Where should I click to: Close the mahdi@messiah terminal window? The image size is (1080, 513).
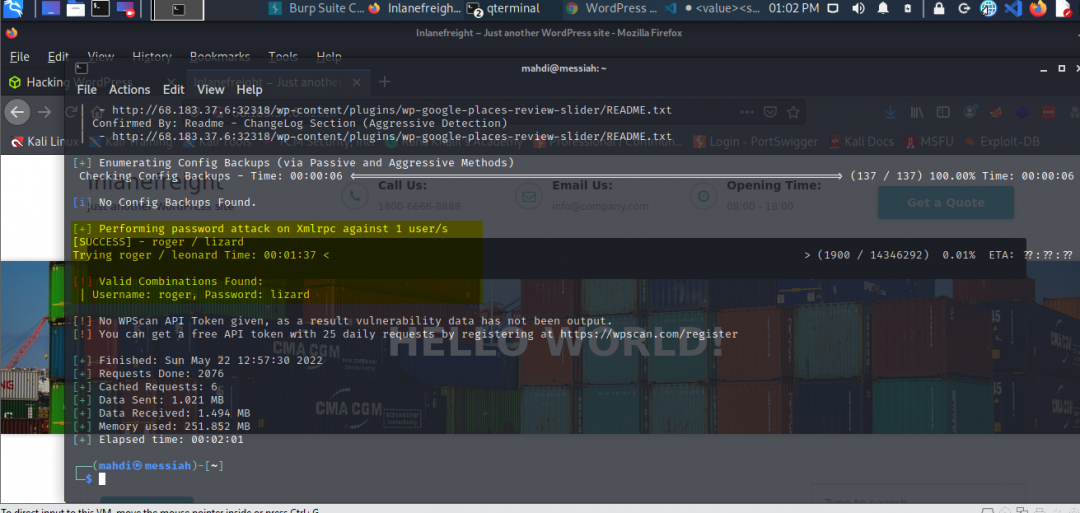click(x=1076, y=68)
